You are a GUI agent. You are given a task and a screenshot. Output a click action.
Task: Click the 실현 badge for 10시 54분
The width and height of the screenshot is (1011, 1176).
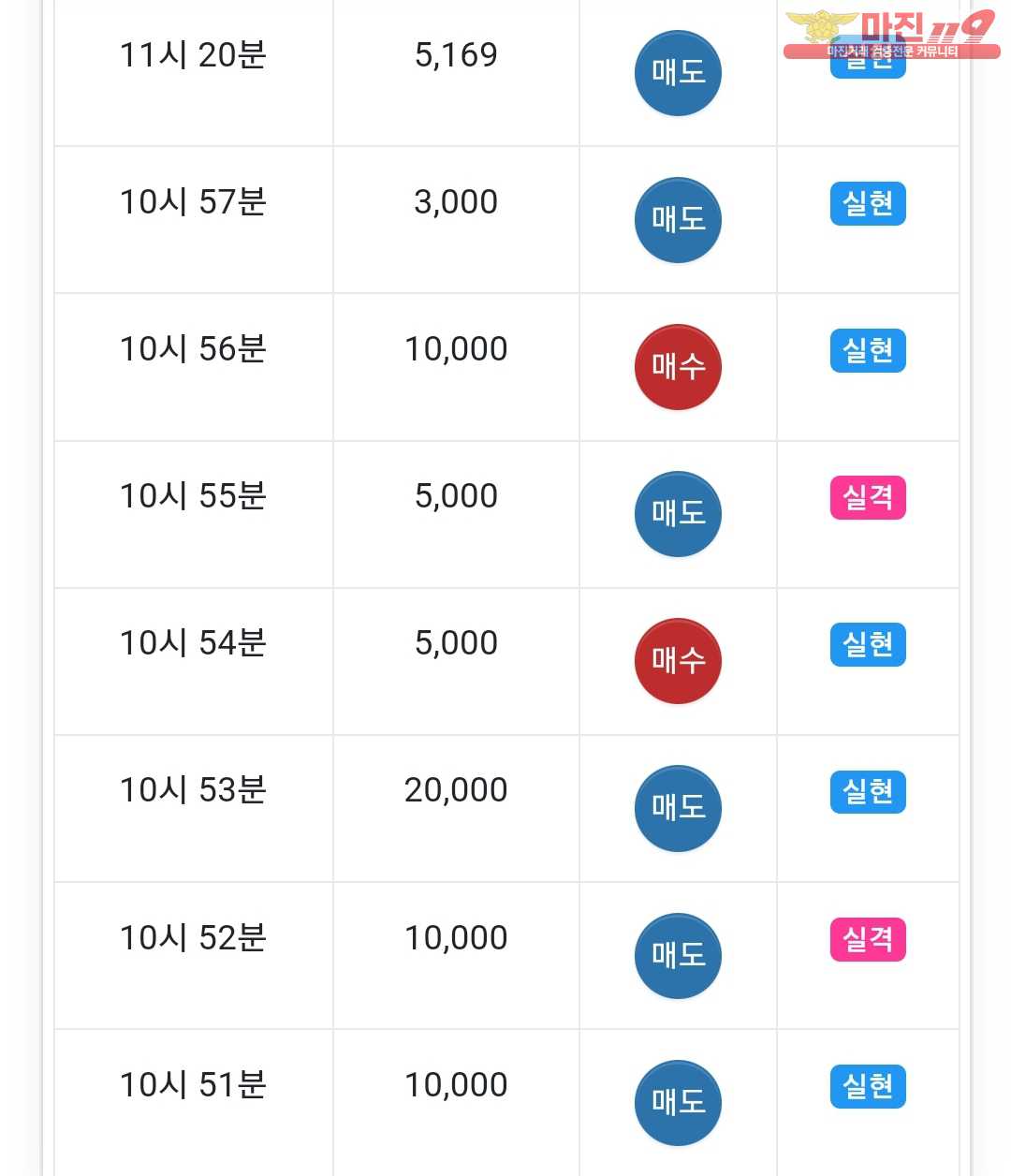click(x=868, y=644)
